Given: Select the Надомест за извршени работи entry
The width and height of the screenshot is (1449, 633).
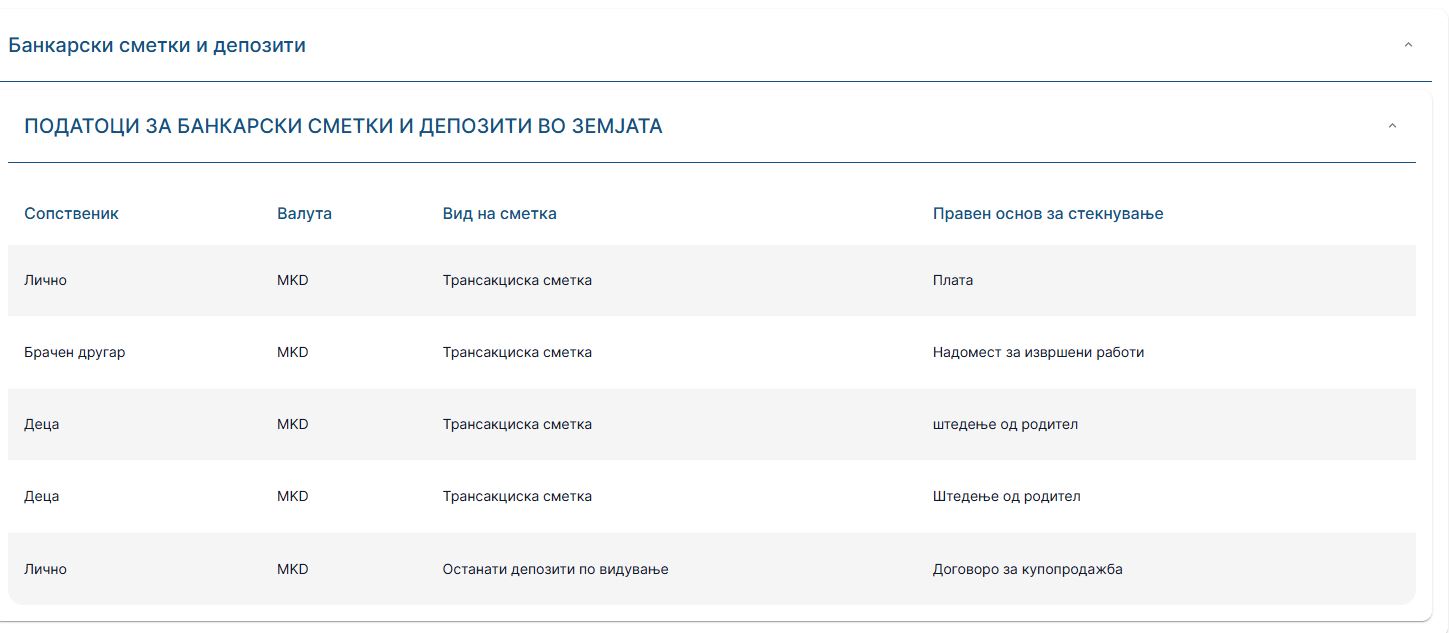Looking at the screenshot, I should 1038,352.
